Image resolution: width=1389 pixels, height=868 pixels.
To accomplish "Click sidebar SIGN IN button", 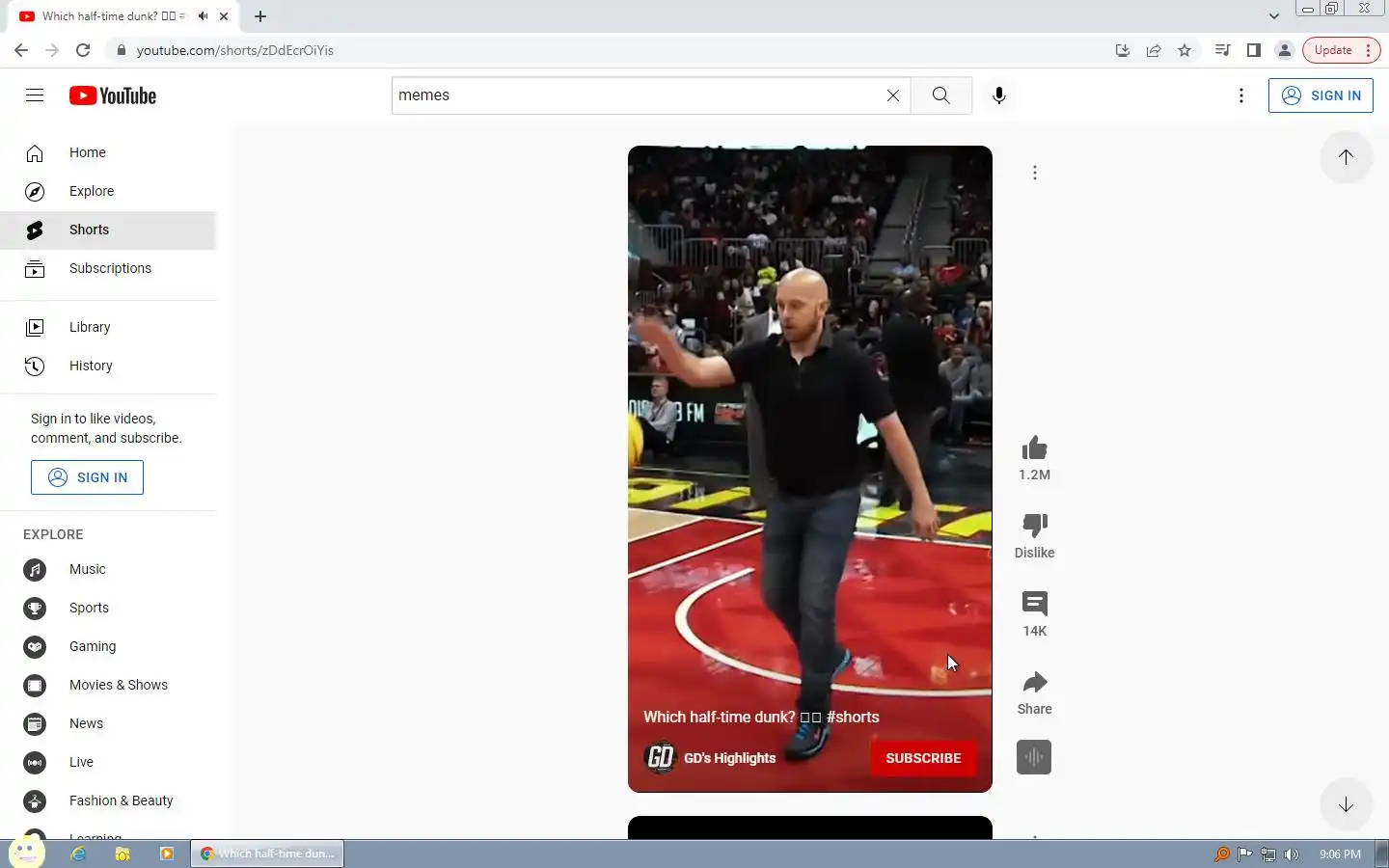I will tap(87, 477).
